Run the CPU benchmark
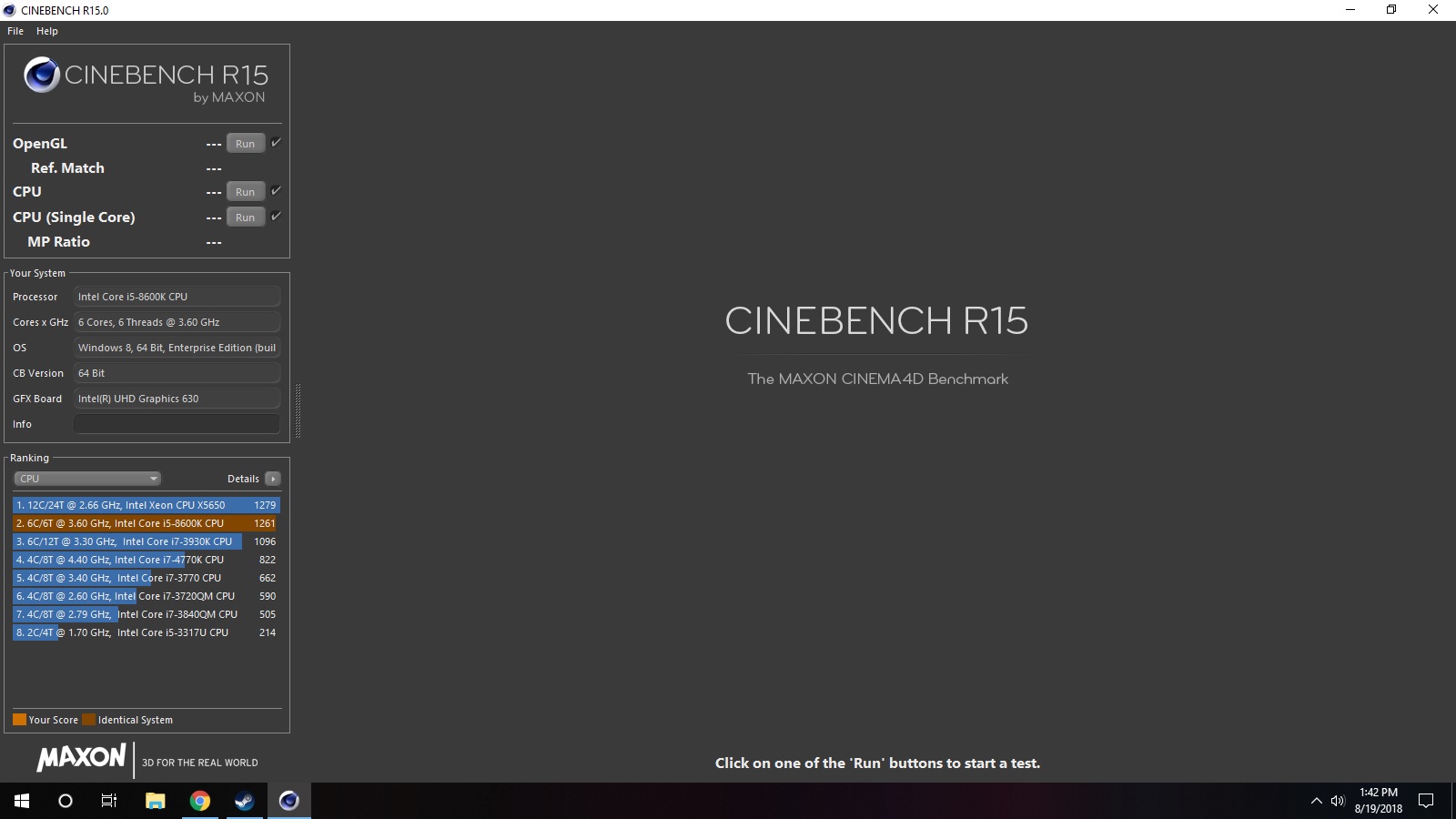 coord(246,192)
